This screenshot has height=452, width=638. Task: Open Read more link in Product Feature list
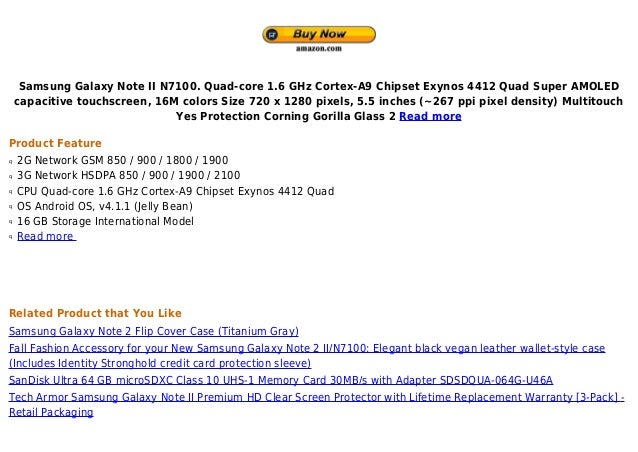46,236
